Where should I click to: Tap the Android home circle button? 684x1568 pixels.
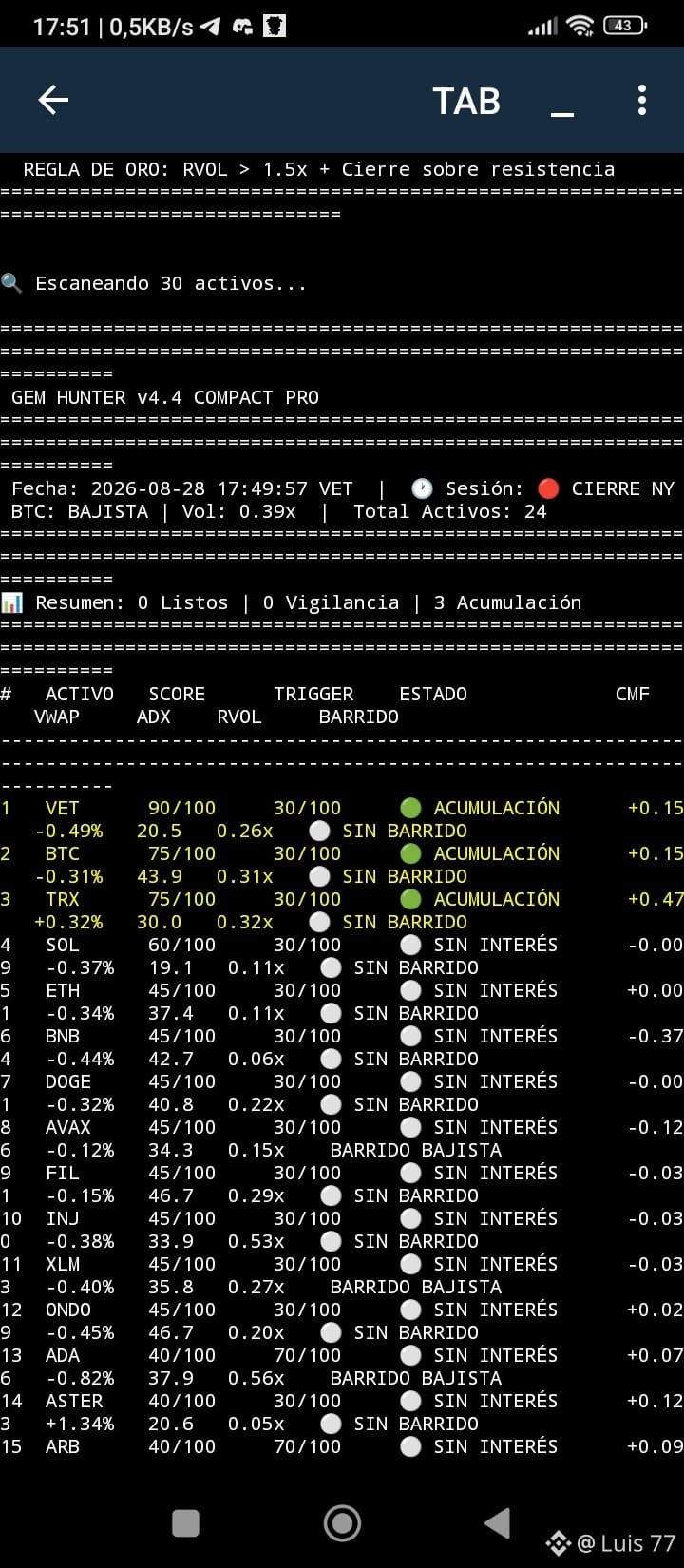point(342,1523)
